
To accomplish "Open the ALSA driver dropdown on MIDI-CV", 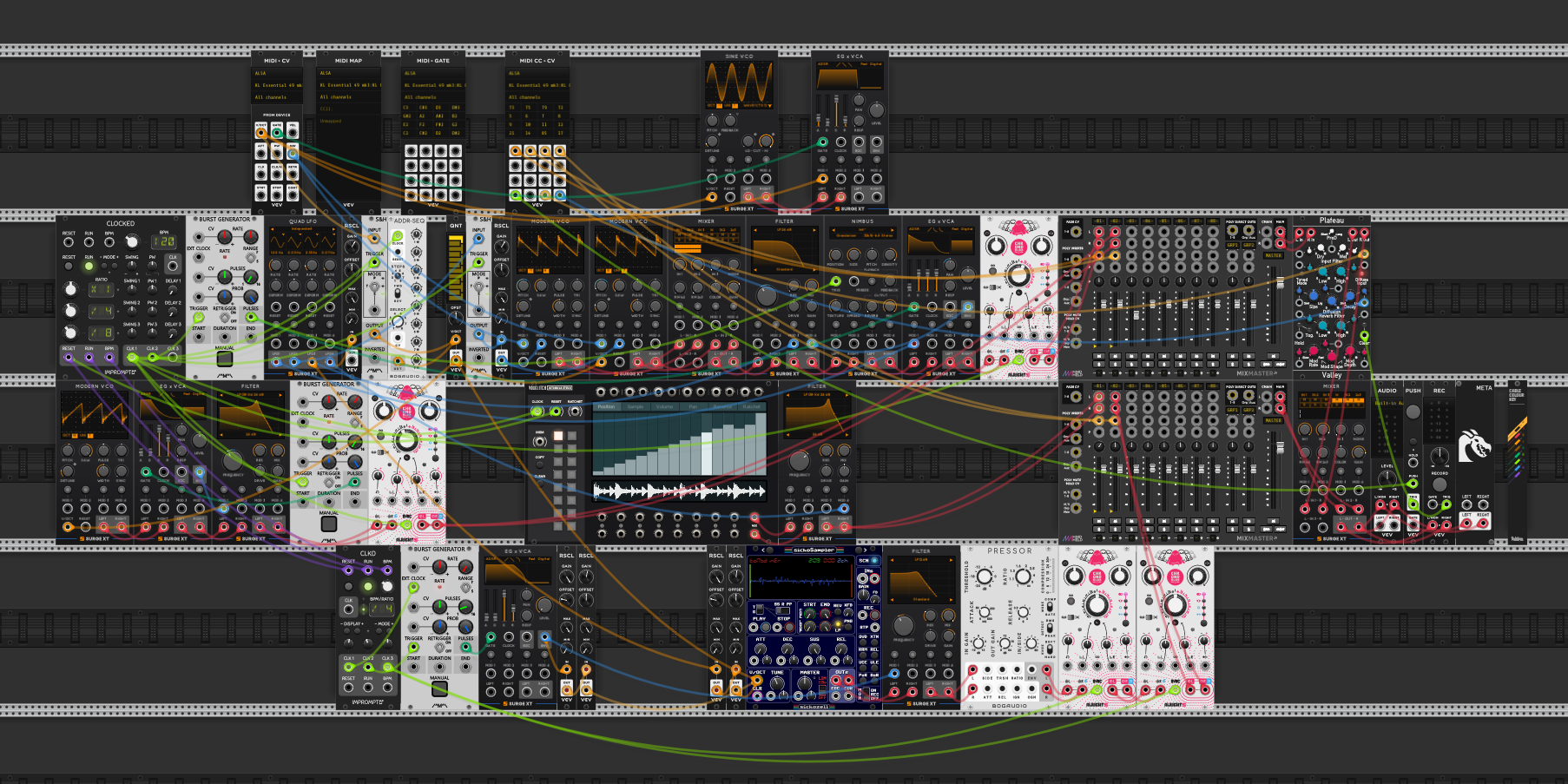I will point(276,74).
